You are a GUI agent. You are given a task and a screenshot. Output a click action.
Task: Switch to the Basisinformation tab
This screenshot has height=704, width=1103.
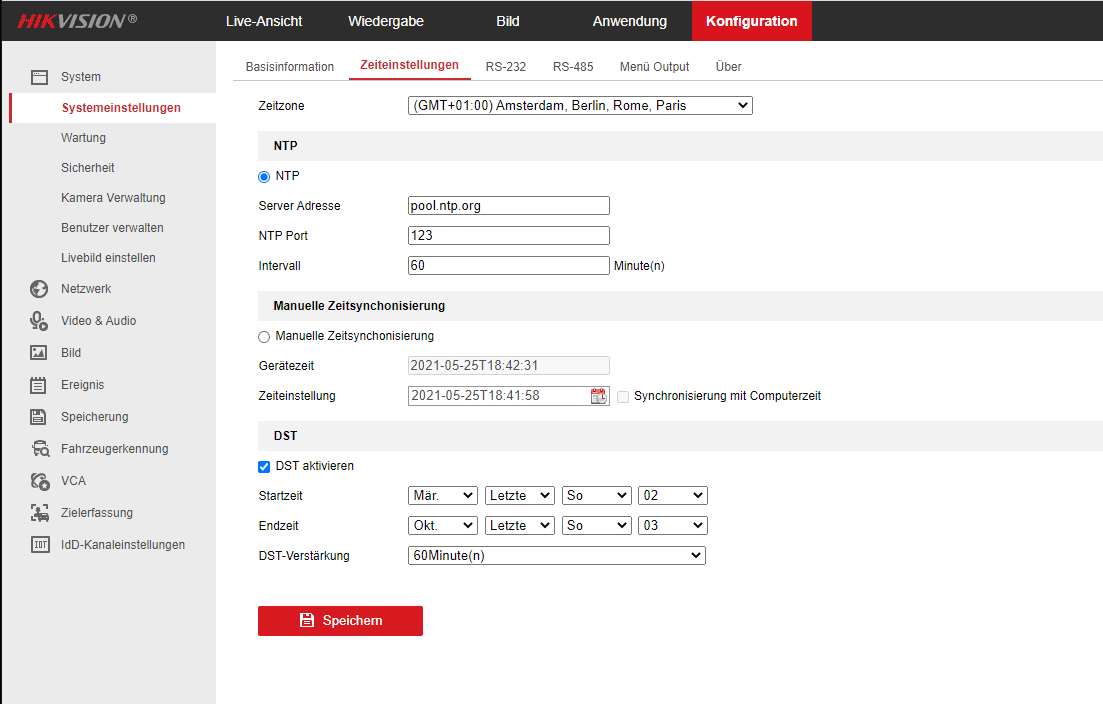pos(290,67)
